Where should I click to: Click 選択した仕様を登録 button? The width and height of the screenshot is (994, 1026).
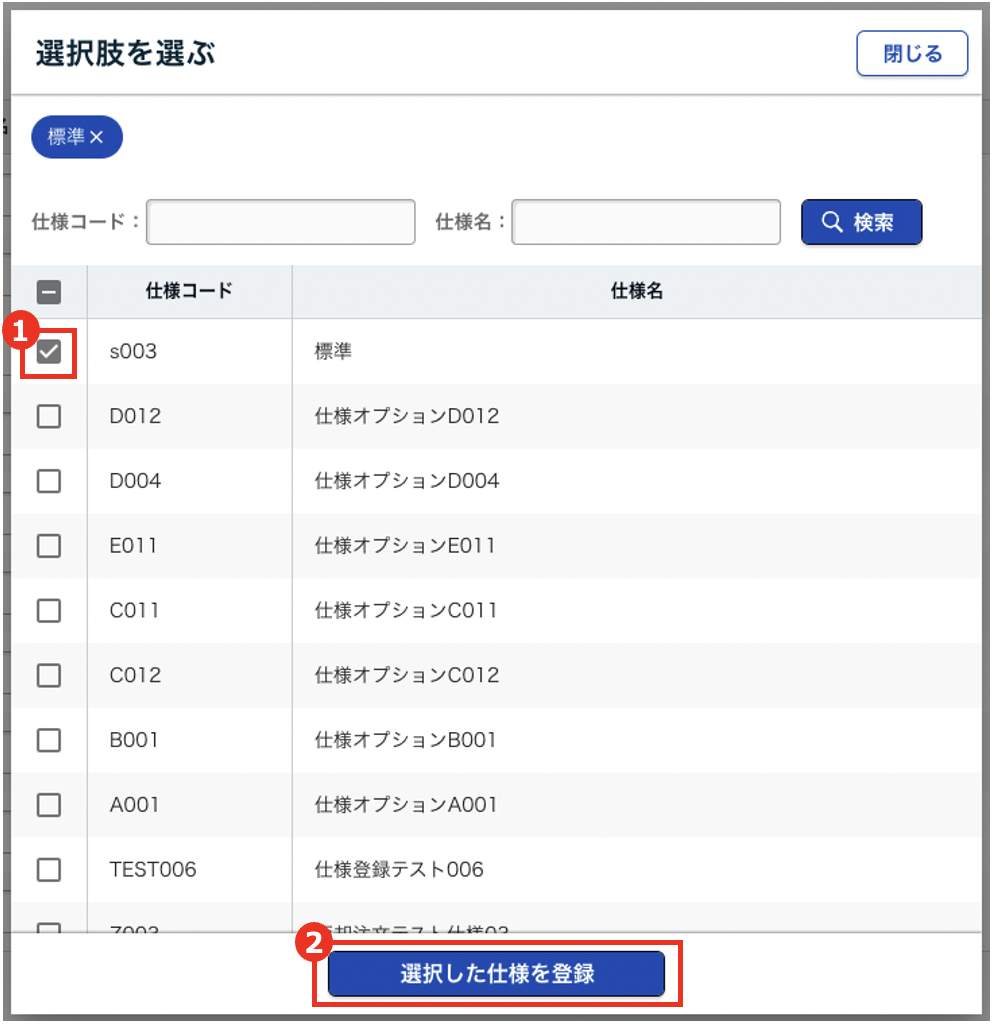497,973
